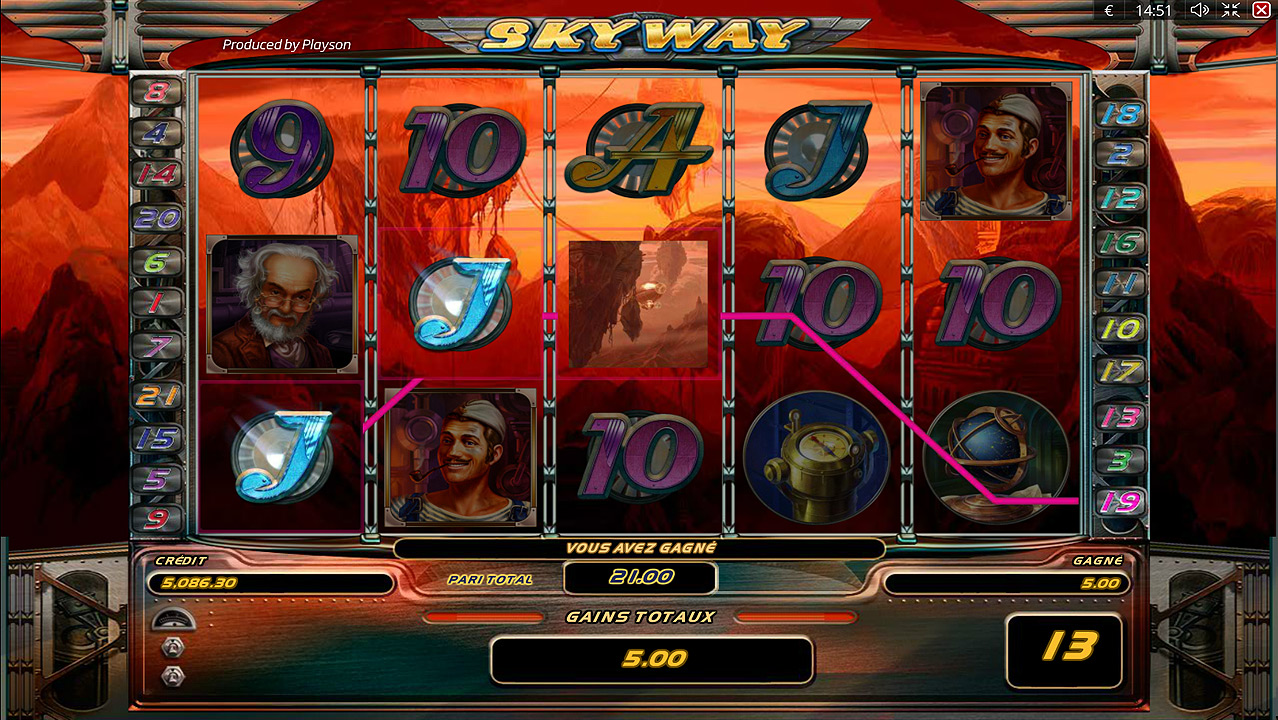This screenshot has width=1278, height=720.
Task: Activate payline 21 marker
Action: [x=157, y=396]
